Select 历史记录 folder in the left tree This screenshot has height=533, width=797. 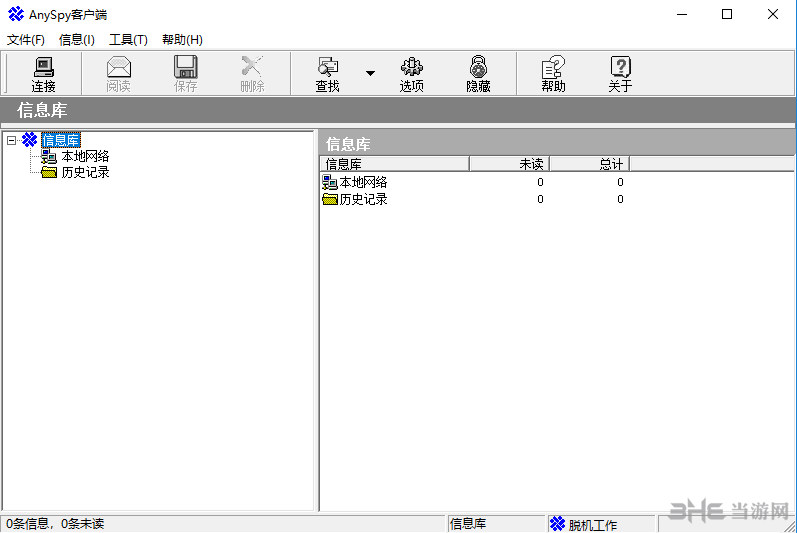[x=84, y=172]
